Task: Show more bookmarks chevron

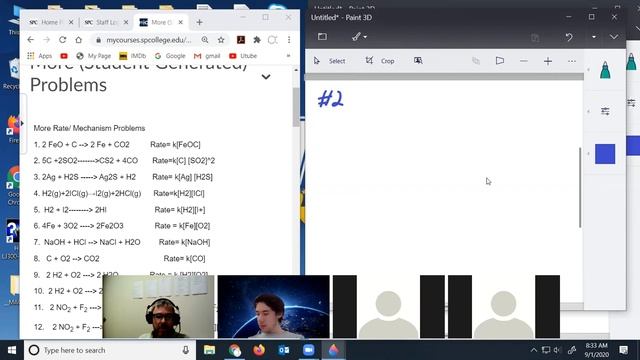Action: pos(288,56)
